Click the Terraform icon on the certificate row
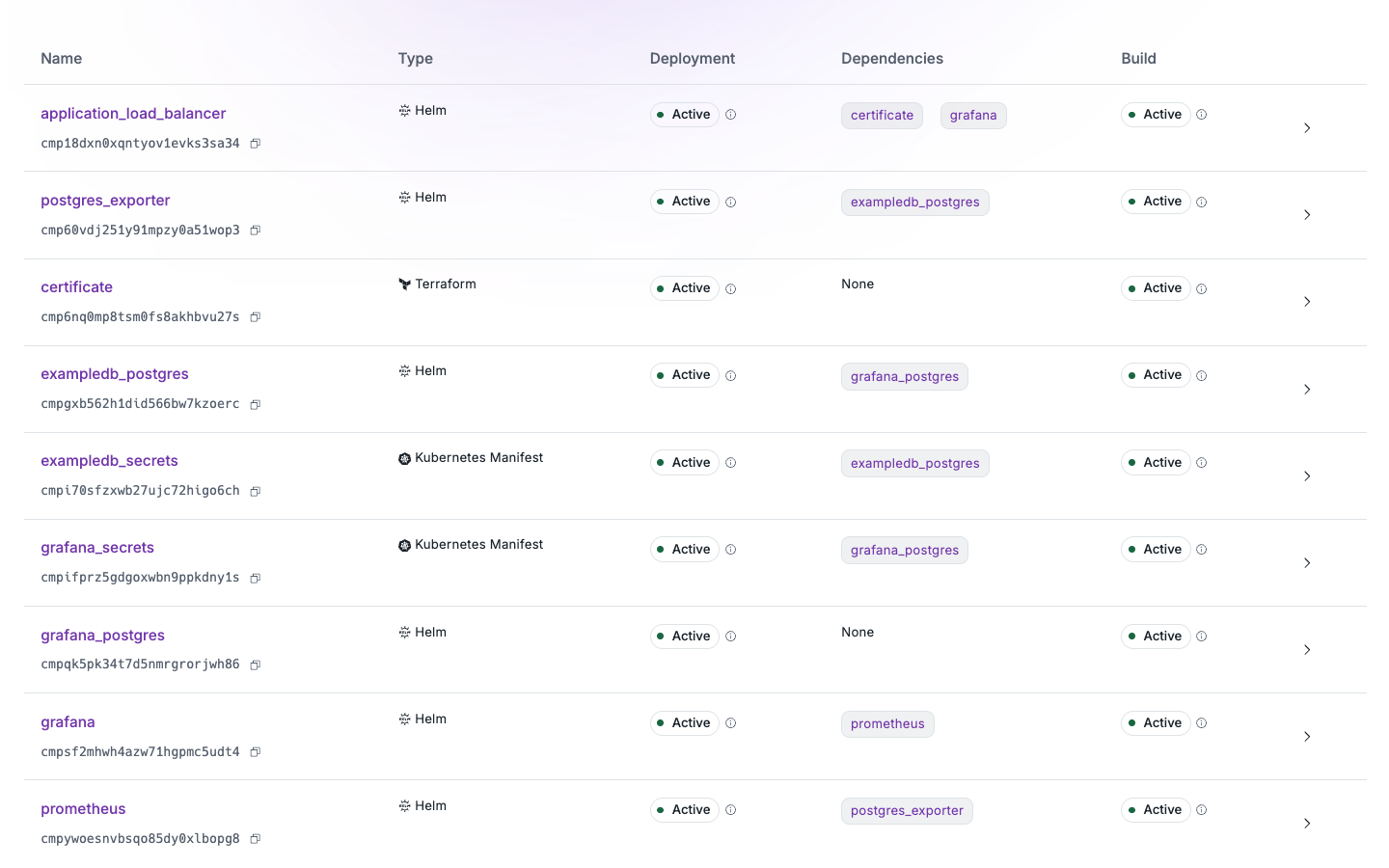The image size is (1389, 868). pyautogui.click(x=403, y=284)
